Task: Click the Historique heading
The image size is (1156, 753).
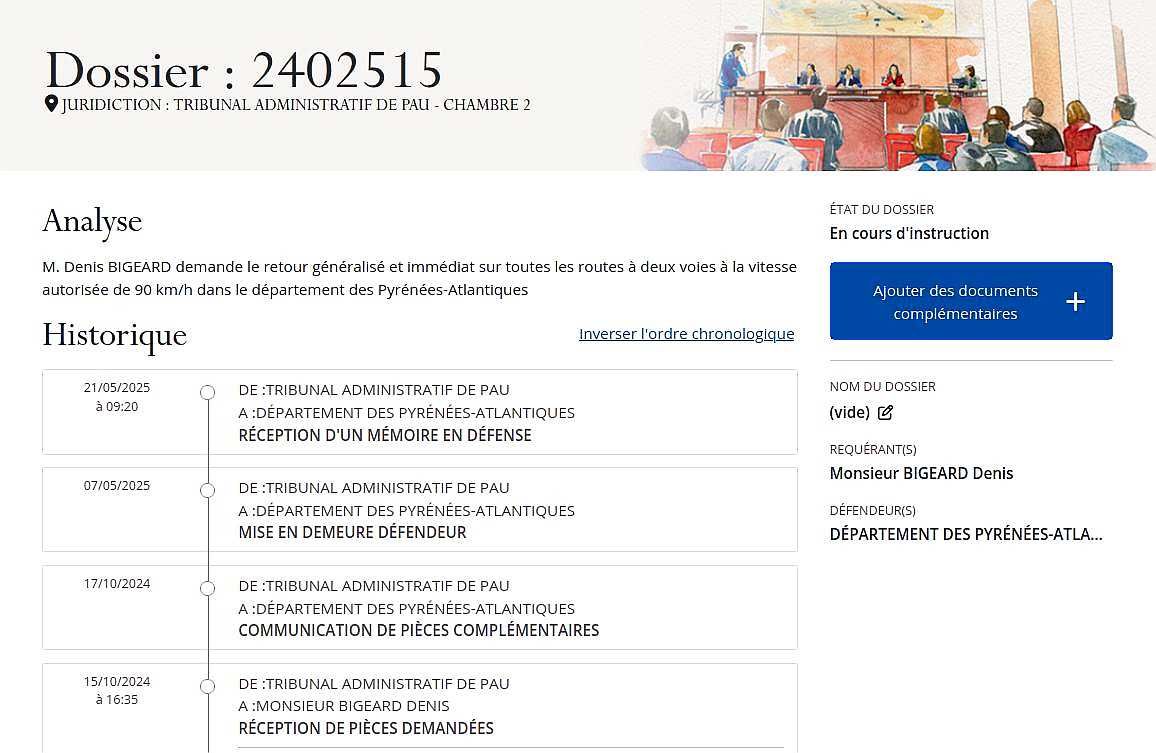Action: tap(114, 336)
